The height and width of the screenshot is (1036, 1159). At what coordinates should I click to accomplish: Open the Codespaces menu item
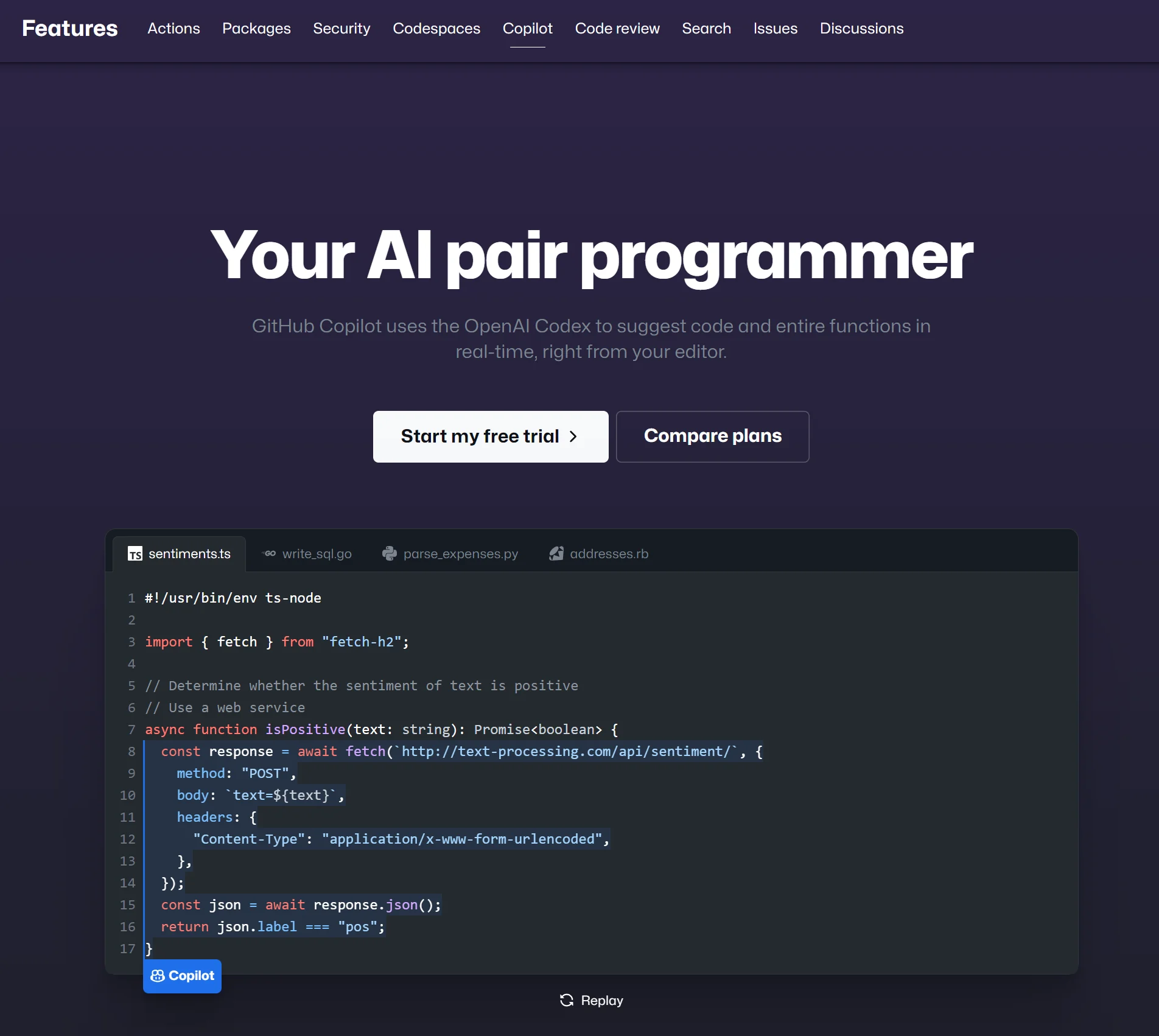coord(436,28)
